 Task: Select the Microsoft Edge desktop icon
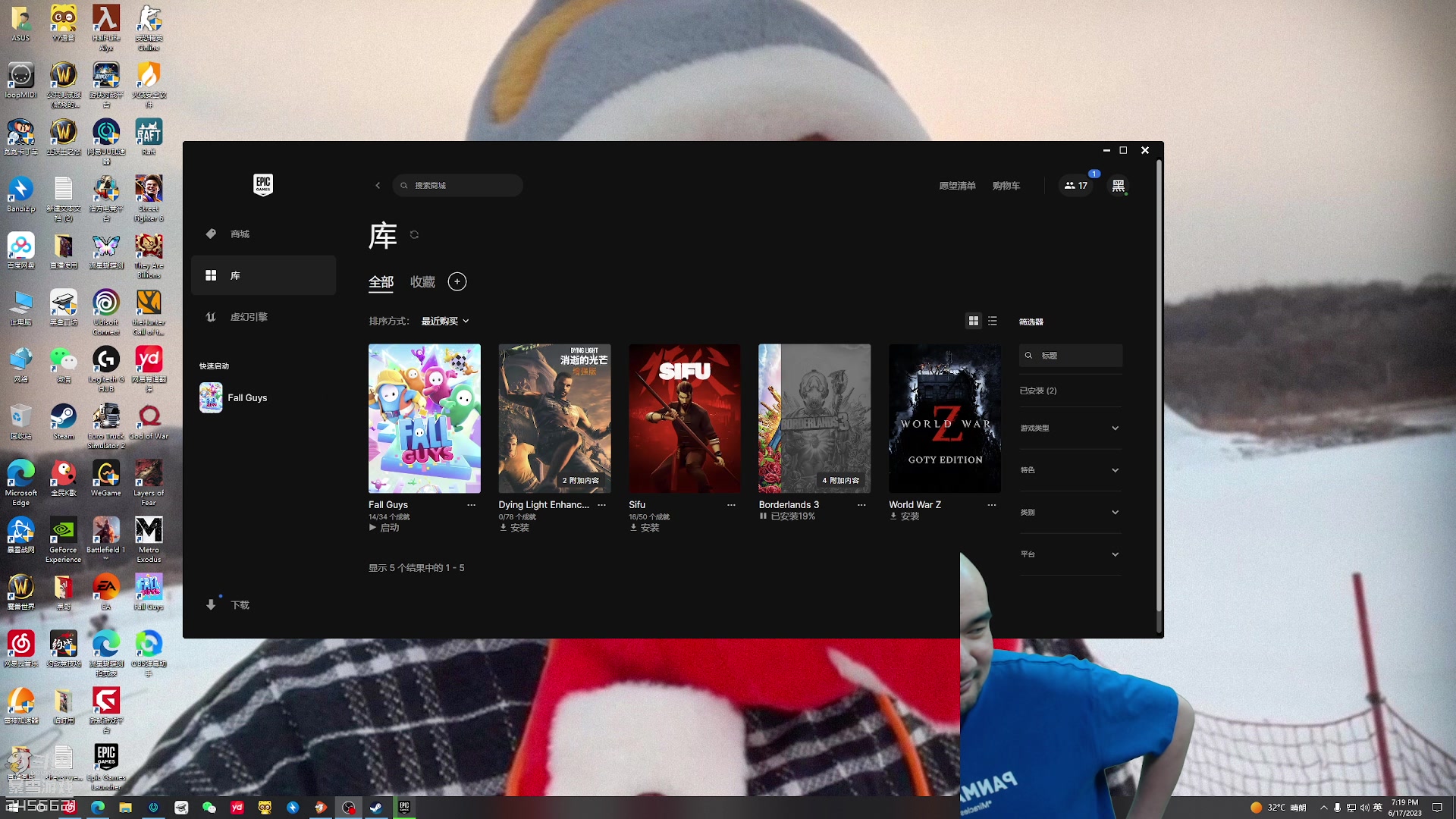[x=21, y=483]
